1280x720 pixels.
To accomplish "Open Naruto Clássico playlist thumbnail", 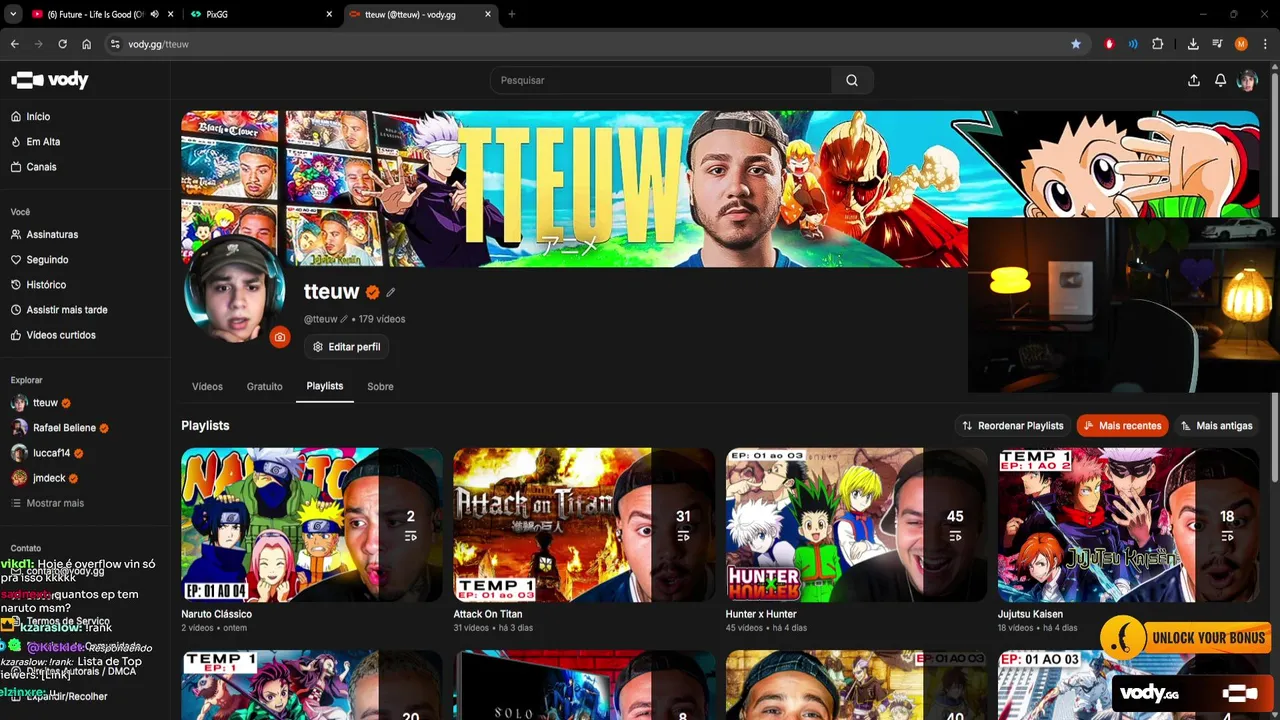I will coord(312,525).
